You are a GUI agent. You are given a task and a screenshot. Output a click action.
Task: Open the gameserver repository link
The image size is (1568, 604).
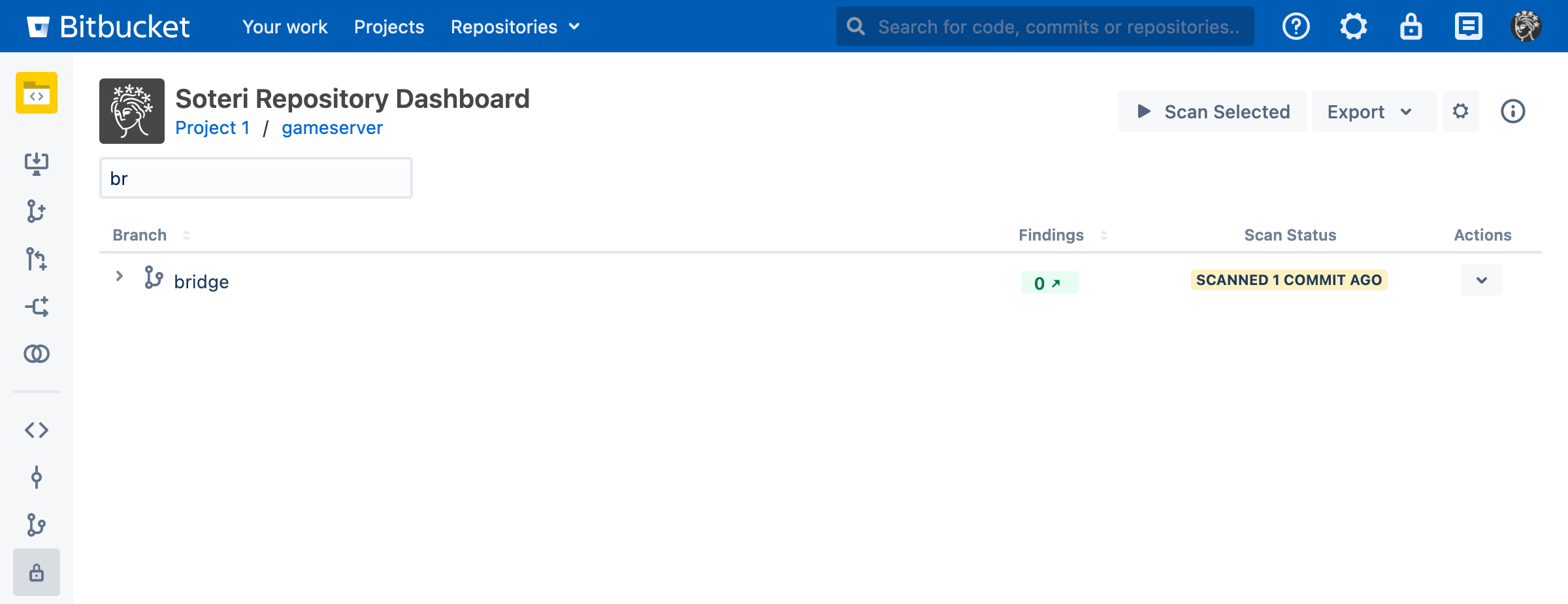pos(332,128)
